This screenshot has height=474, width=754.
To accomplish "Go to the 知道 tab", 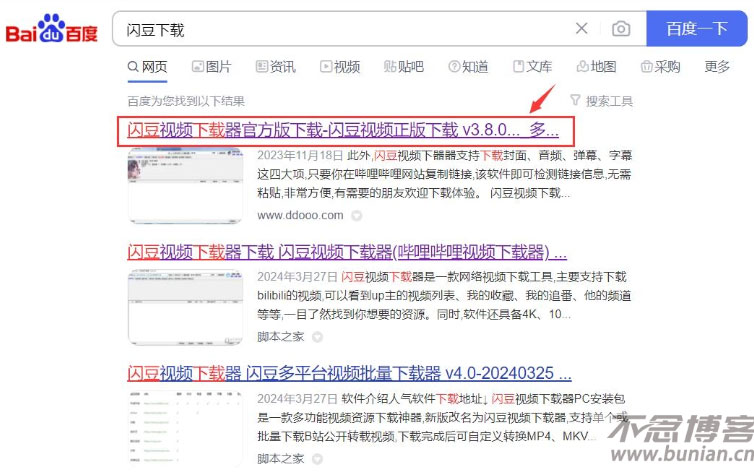I will [x=468, y=66].
